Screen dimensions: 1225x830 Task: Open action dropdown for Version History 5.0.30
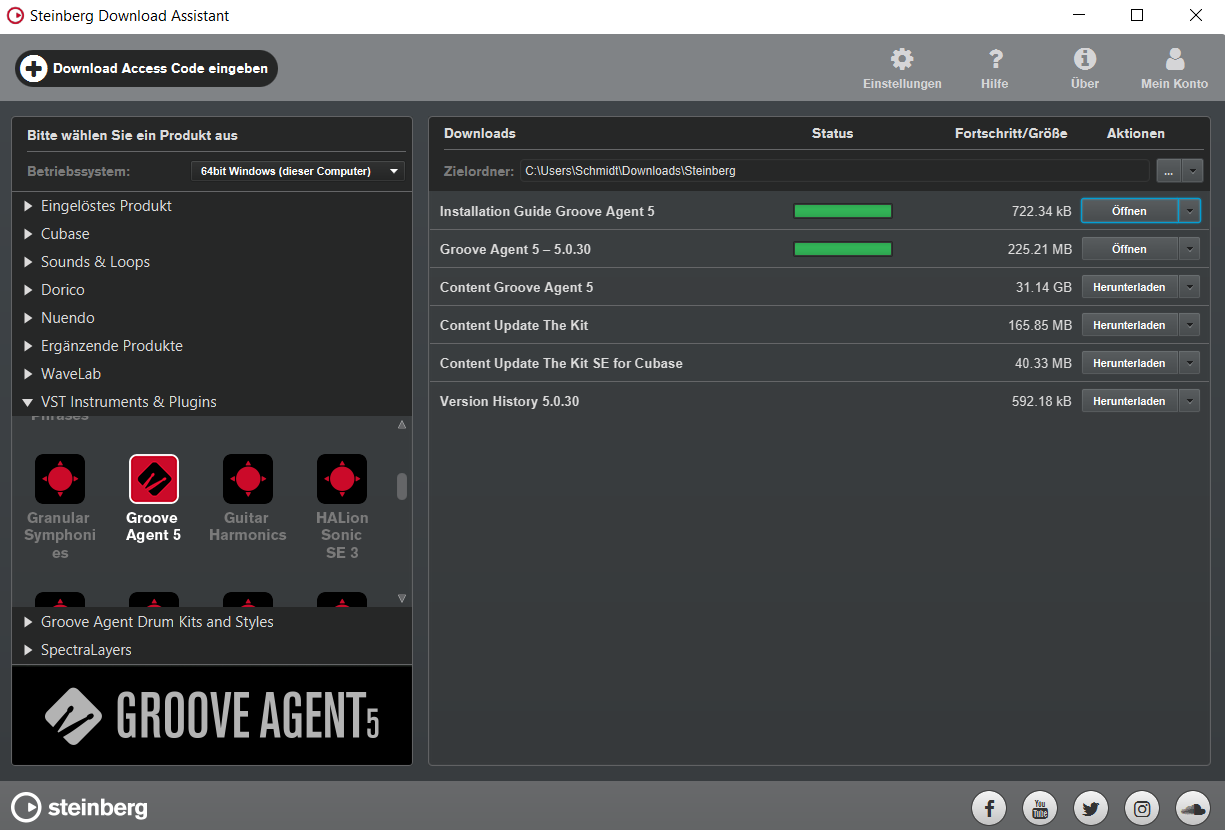tap(1190, 401)
